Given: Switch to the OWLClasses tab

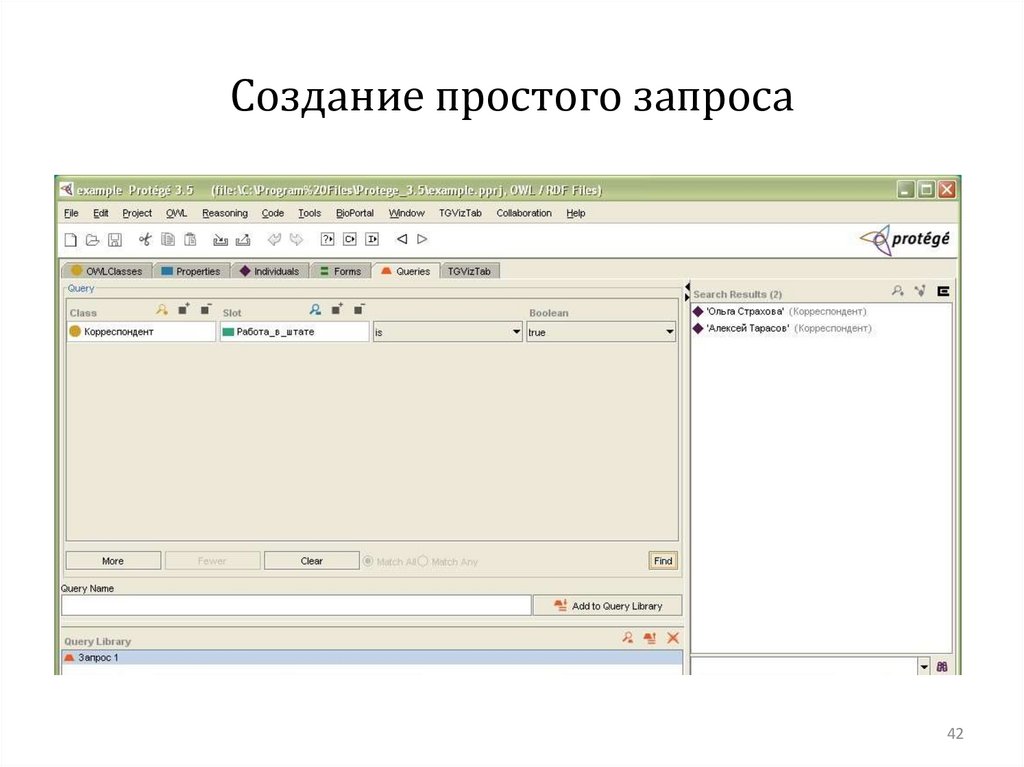Looking at the screenshot, I should tap(106, 271).
